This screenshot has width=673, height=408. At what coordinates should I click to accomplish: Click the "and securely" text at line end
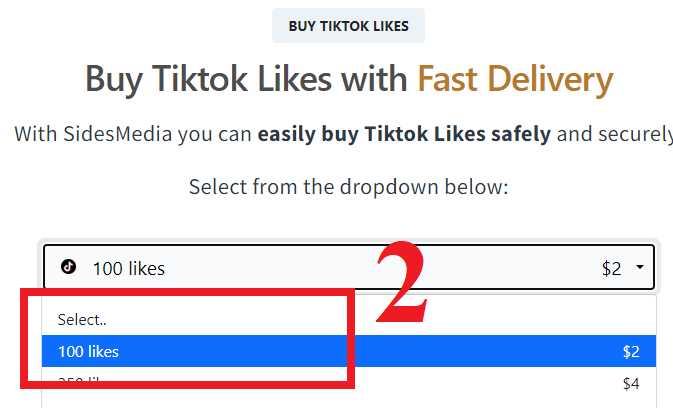[x=615, y=134]
